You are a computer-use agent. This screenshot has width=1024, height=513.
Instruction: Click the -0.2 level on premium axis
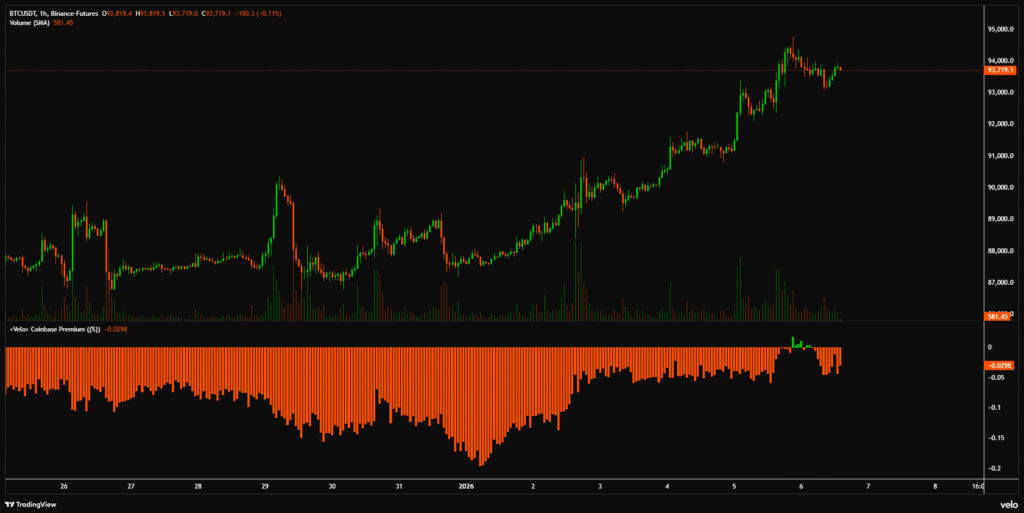(996, 468)
